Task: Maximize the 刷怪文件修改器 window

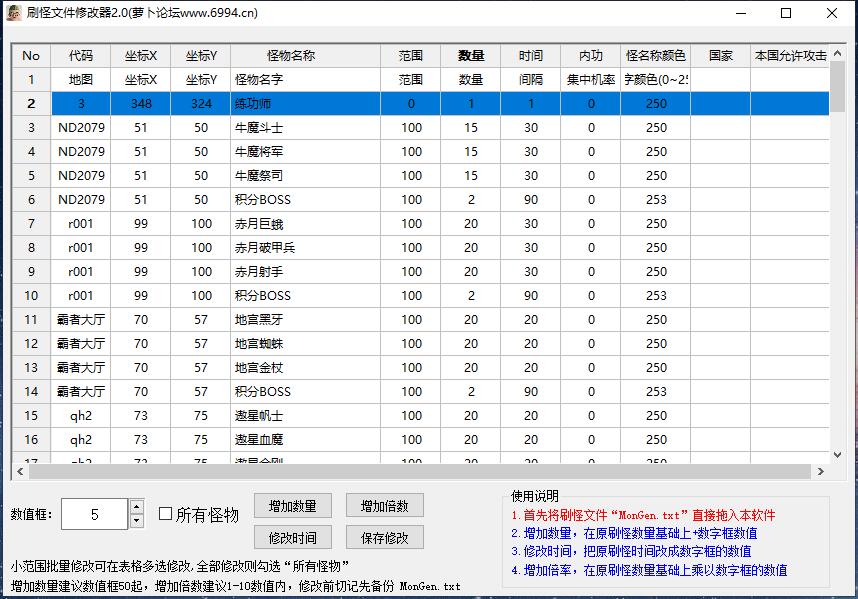Action: pyautogui.click(x=786, y=13)
